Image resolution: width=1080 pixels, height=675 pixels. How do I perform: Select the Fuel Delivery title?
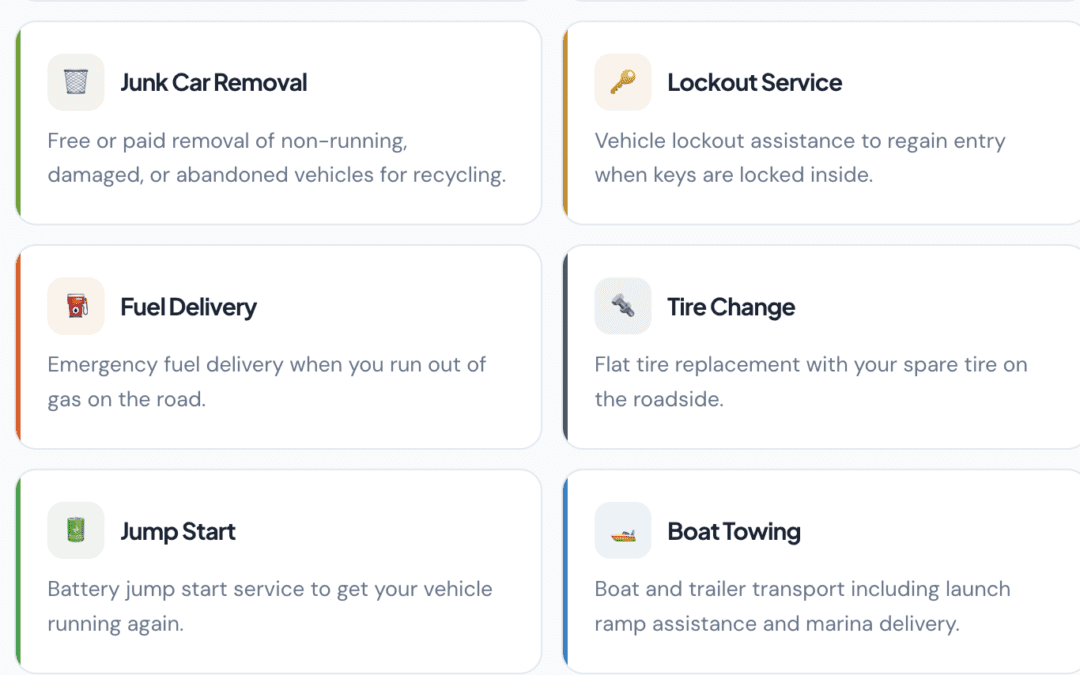(x=188, y=306)
